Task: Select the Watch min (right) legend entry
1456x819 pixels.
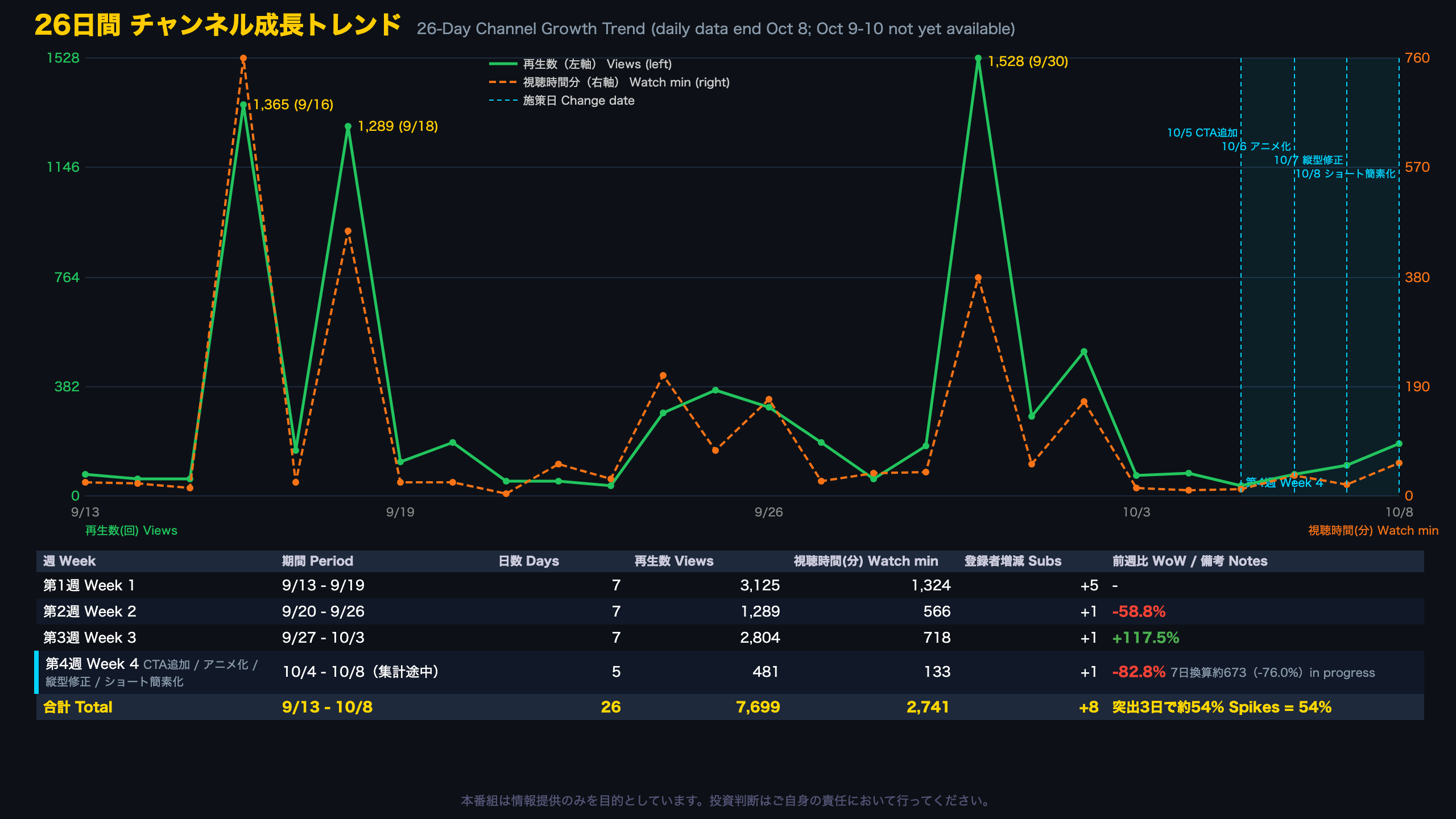Action: click(609, 82)
